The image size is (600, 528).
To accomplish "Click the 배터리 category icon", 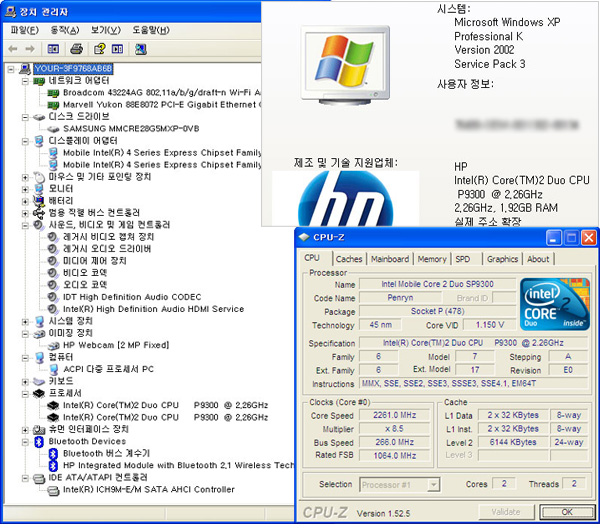I will (x=39, y=200).
